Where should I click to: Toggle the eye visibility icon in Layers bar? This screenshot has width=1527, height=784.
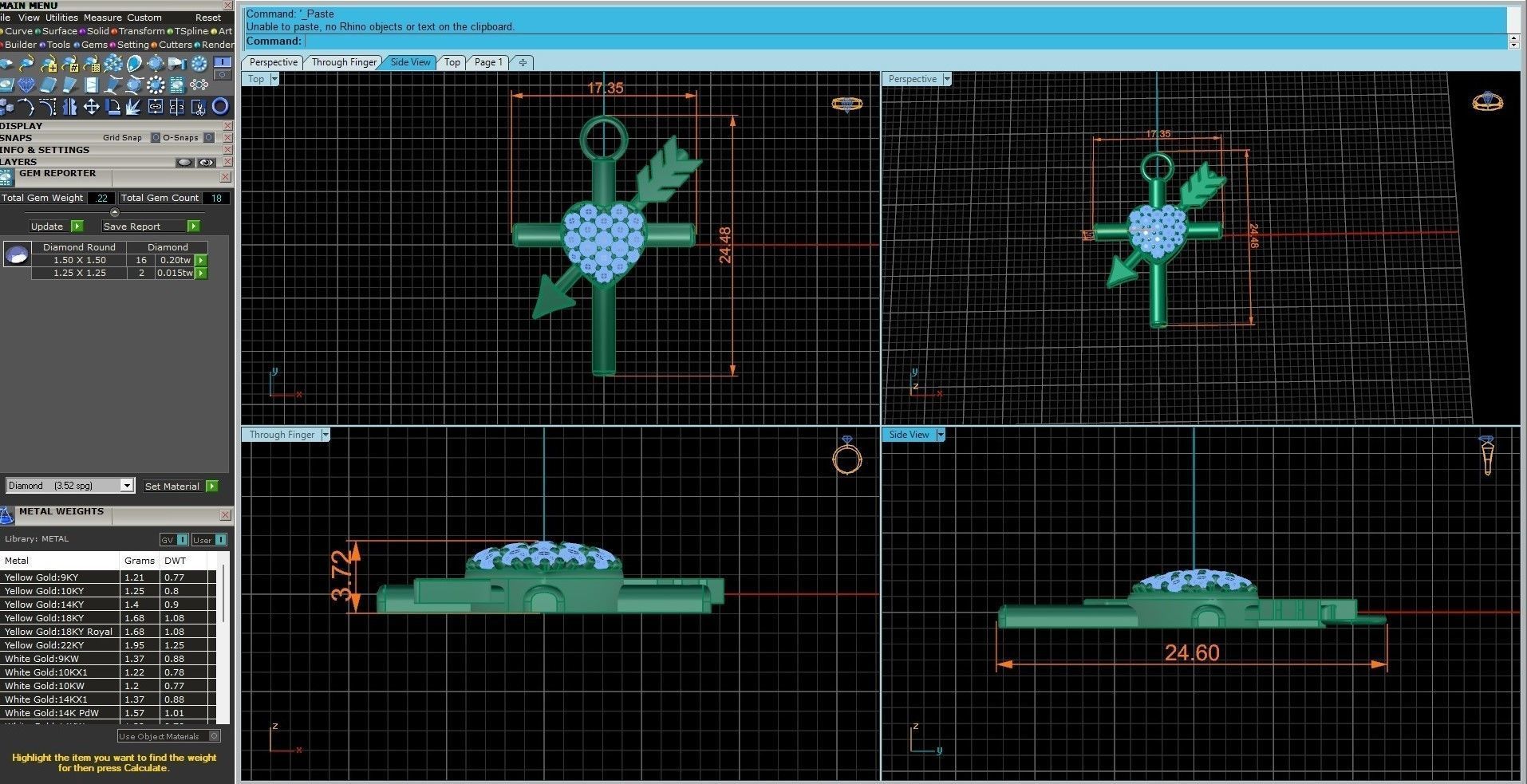point(207,162)
